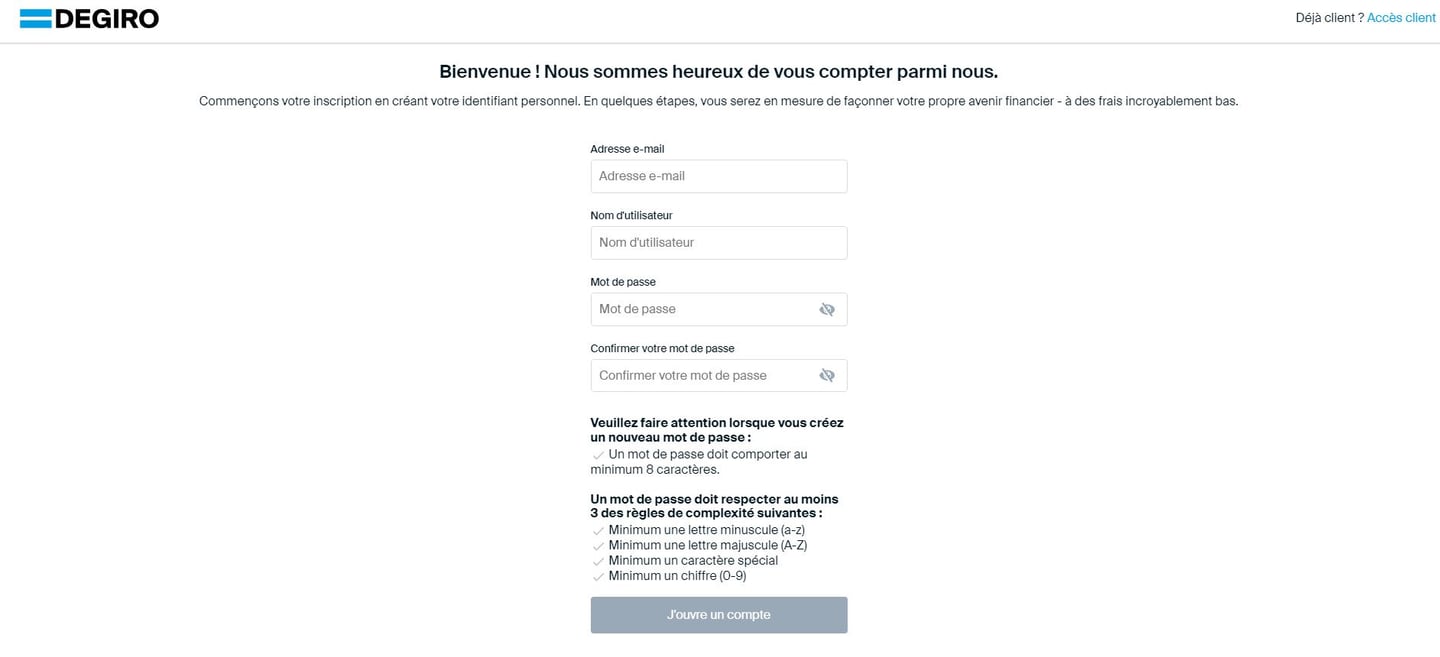Click the Mot de passe label
Viewport: 1440px width, 657px height.
tap(623, 282)
